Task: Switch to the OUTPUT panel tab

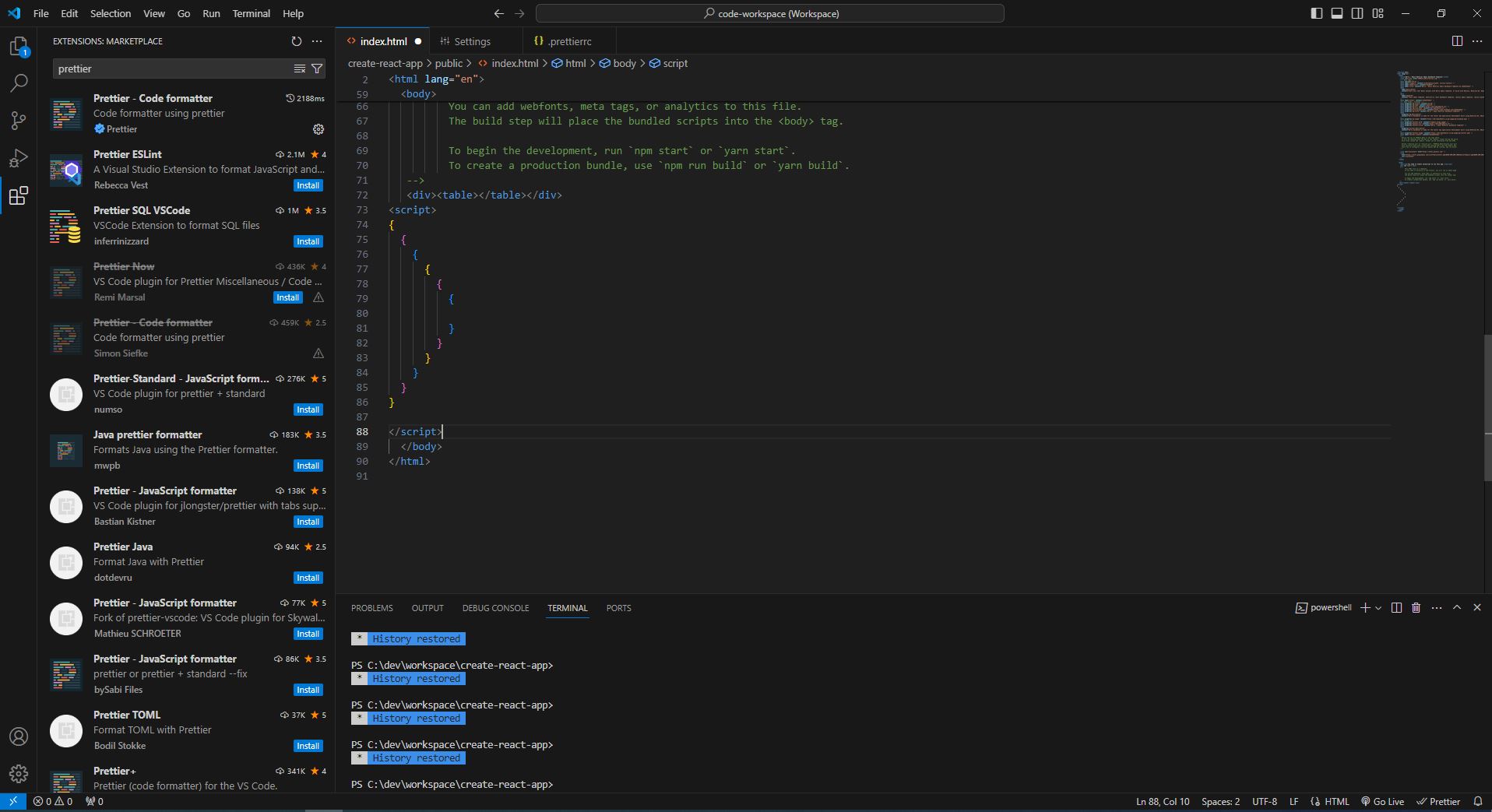Action: pyautogui.click(x=428, y=608)
